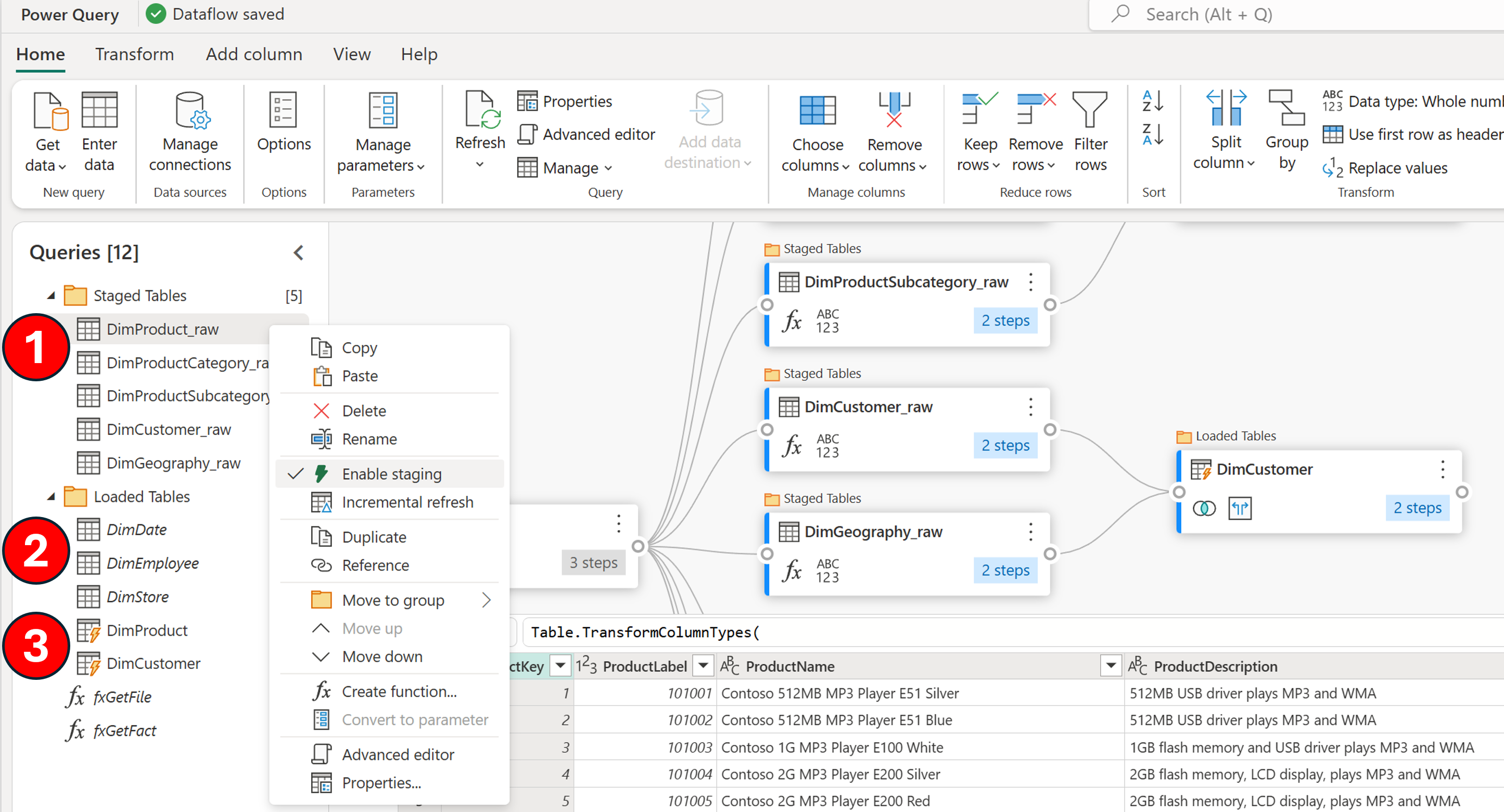Open the Refresh dropdown arrow
1504x812 pixels.
480,164
